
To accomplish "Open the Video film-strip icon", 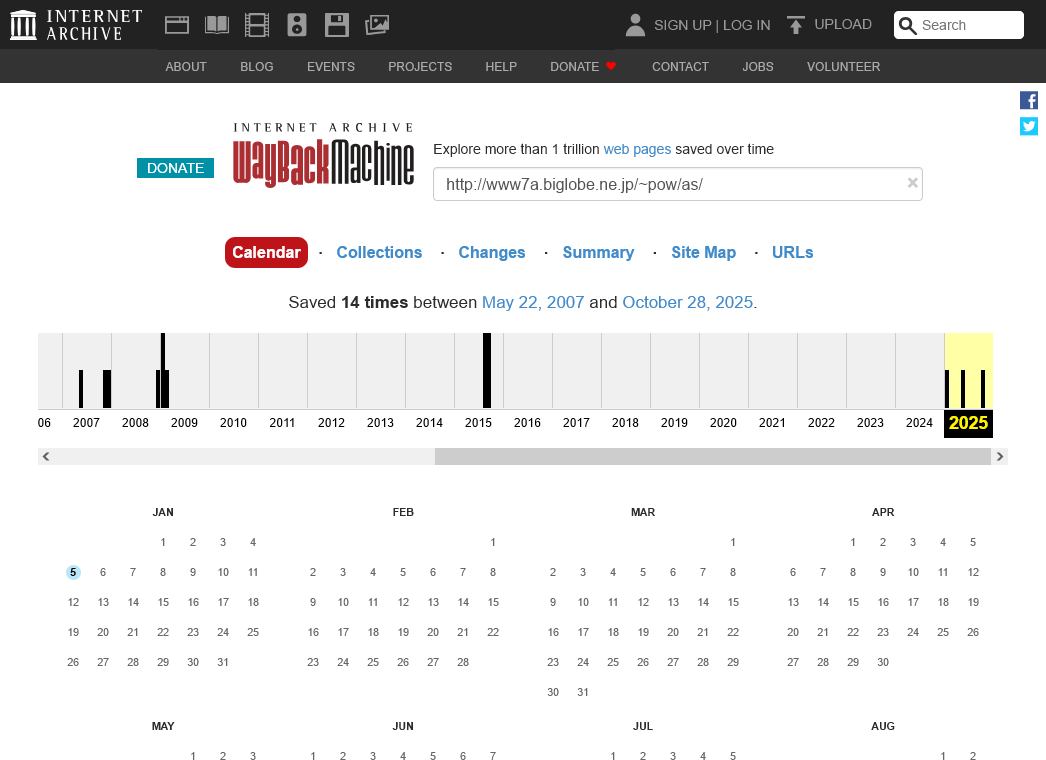I will [x=257, y=25].
